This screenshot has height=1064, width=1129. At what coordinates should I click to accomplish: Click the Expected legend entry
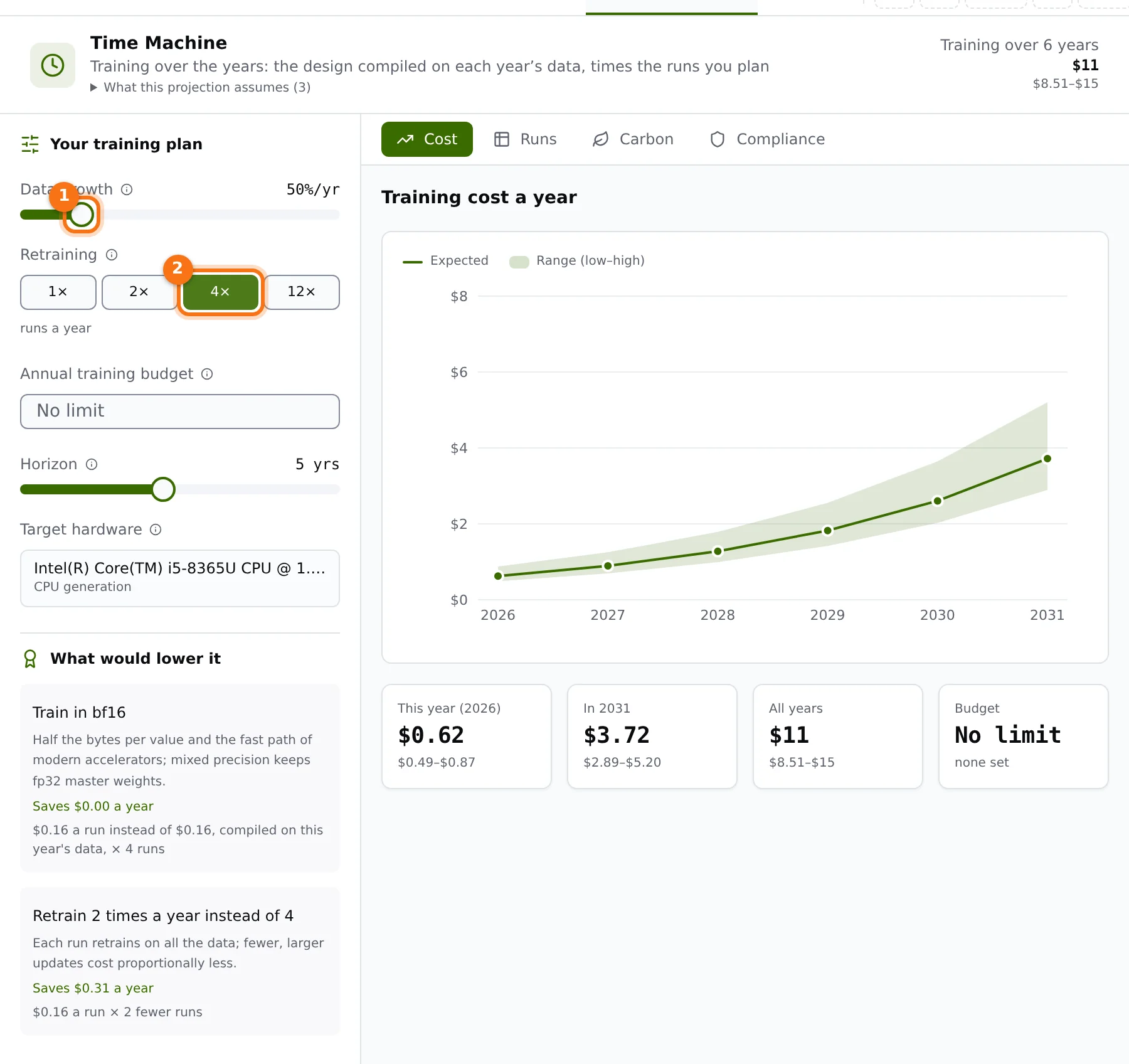click(445, 261)
